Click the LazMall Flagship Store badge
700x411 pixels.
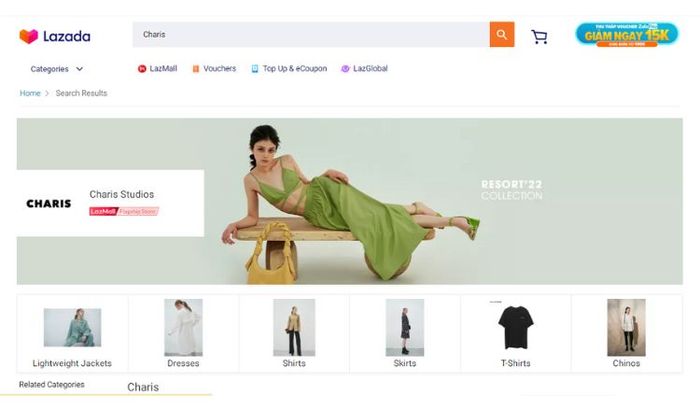[124, 212]
